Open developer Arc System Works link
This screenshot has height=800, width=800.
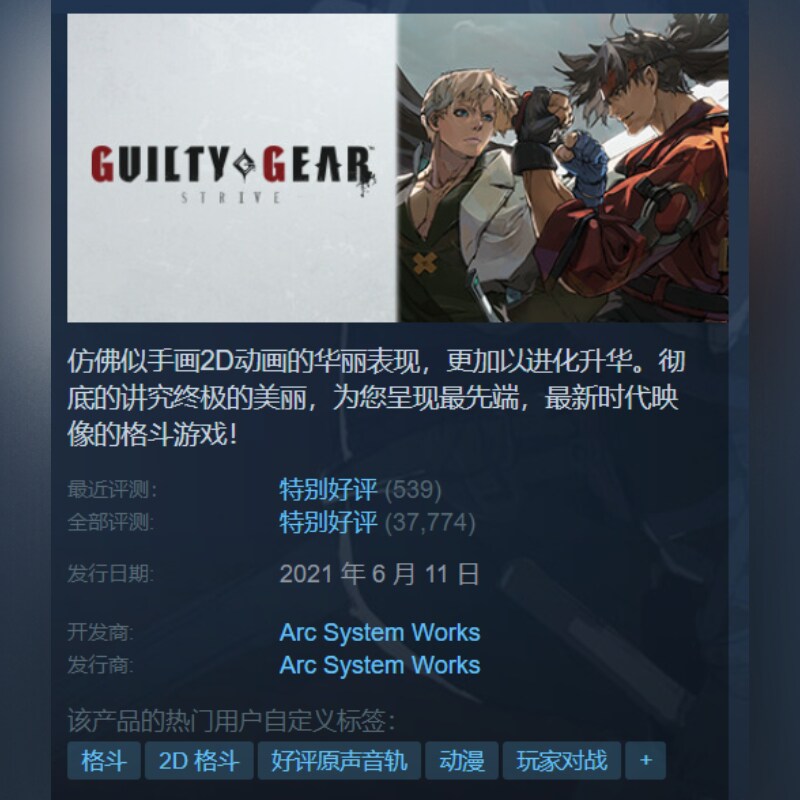380,633
